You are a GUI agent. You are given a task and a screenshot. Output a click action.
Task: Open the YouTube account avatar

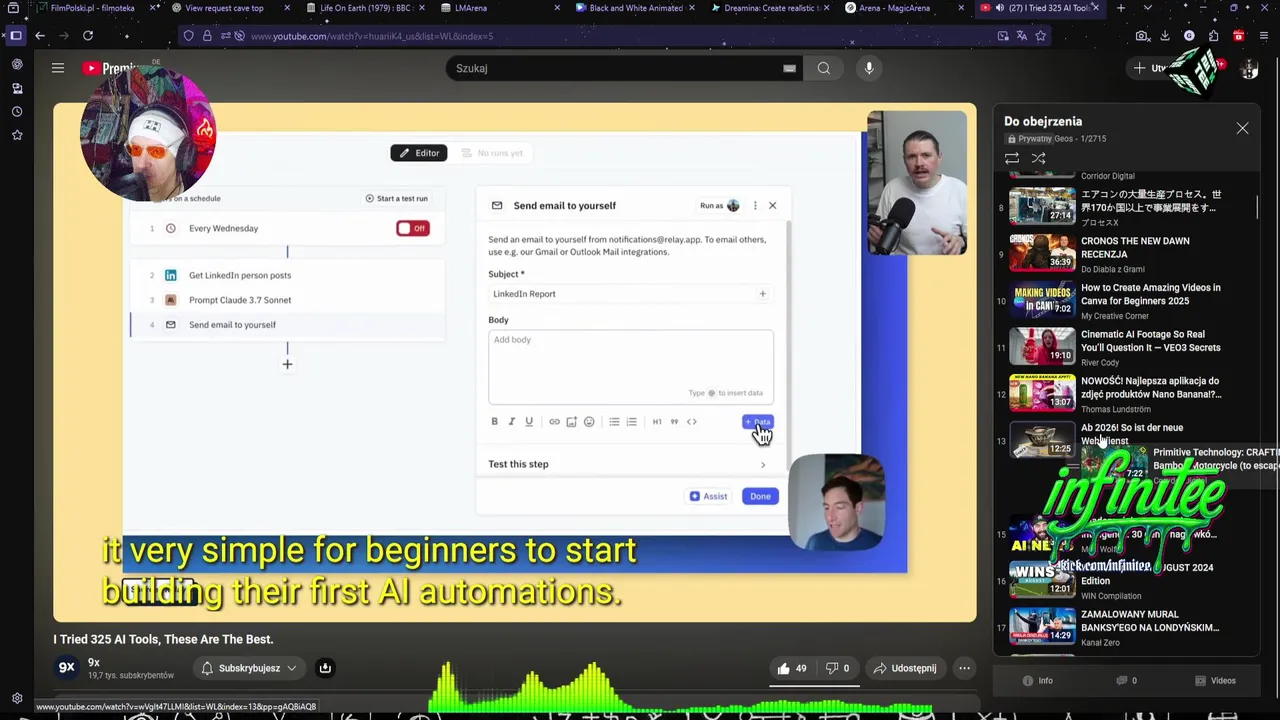1249,68
